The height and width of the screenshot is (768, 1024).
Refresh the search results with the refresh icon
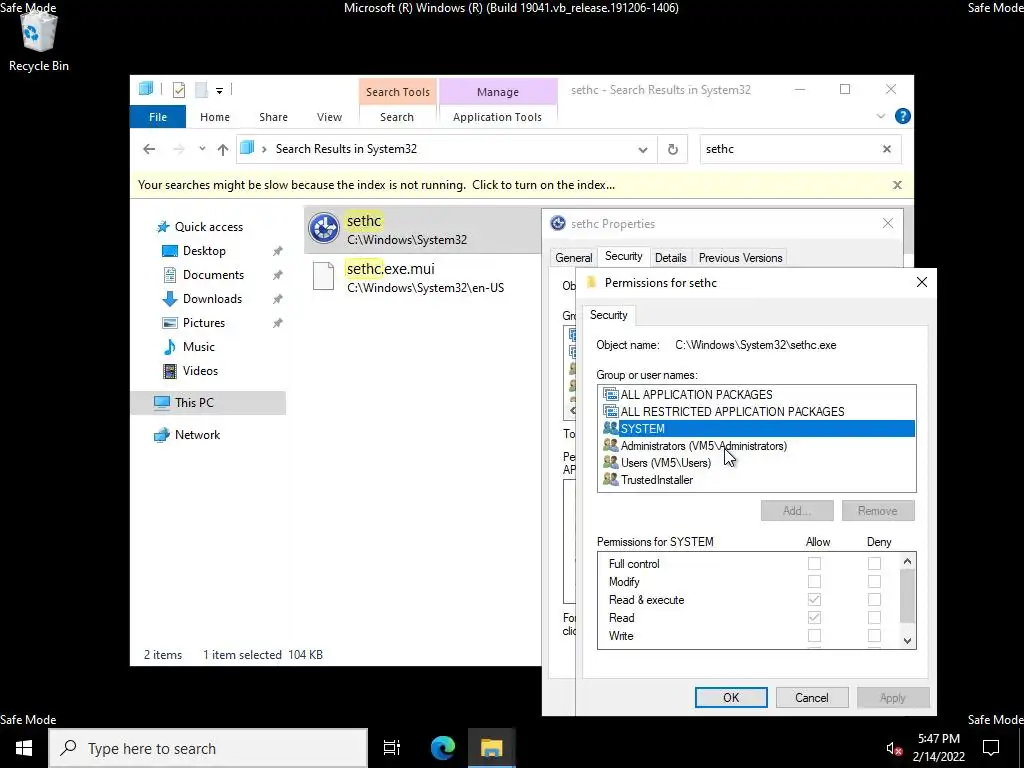673,150
